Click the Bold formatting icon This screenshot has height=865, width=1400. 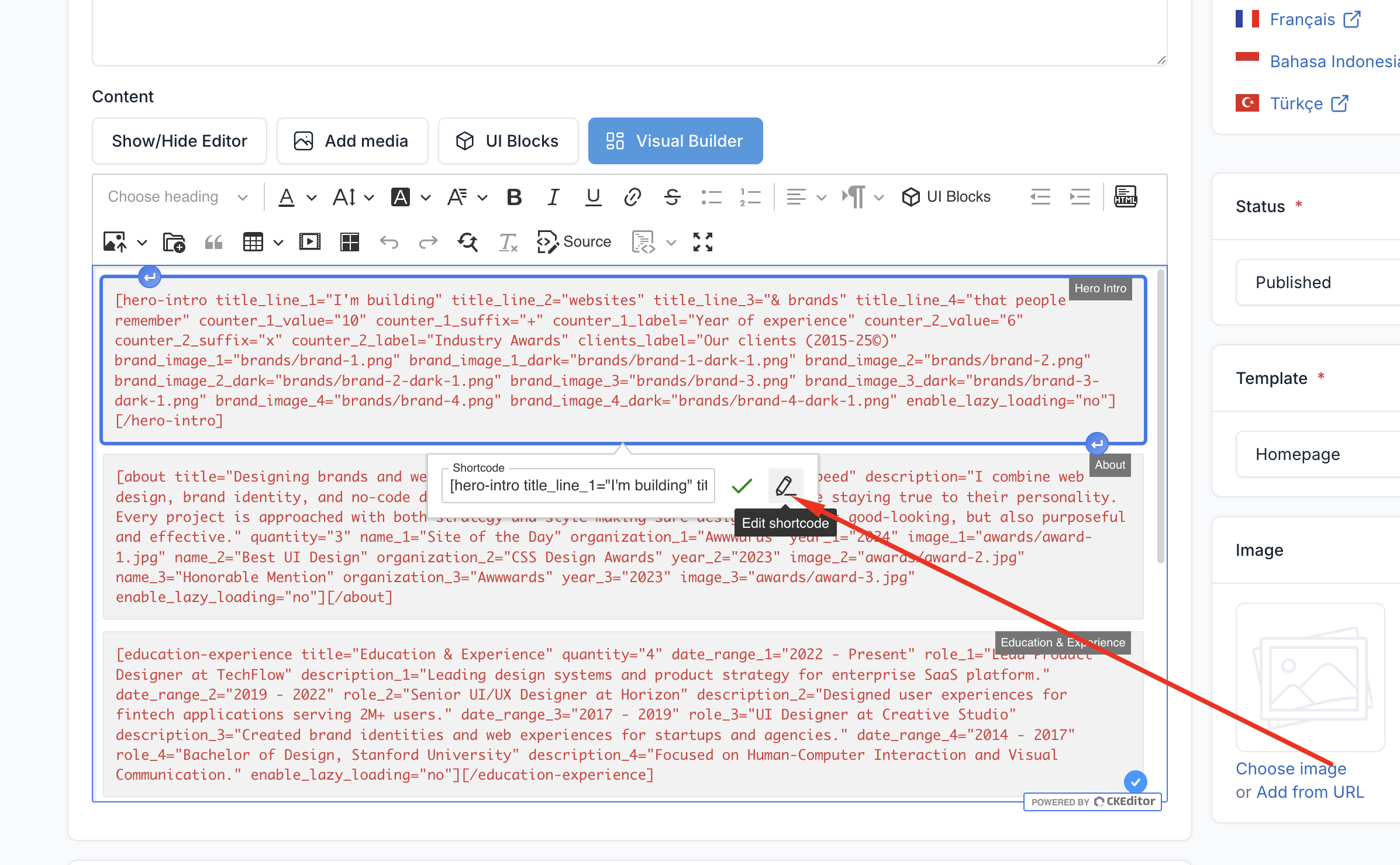[514, 197]
